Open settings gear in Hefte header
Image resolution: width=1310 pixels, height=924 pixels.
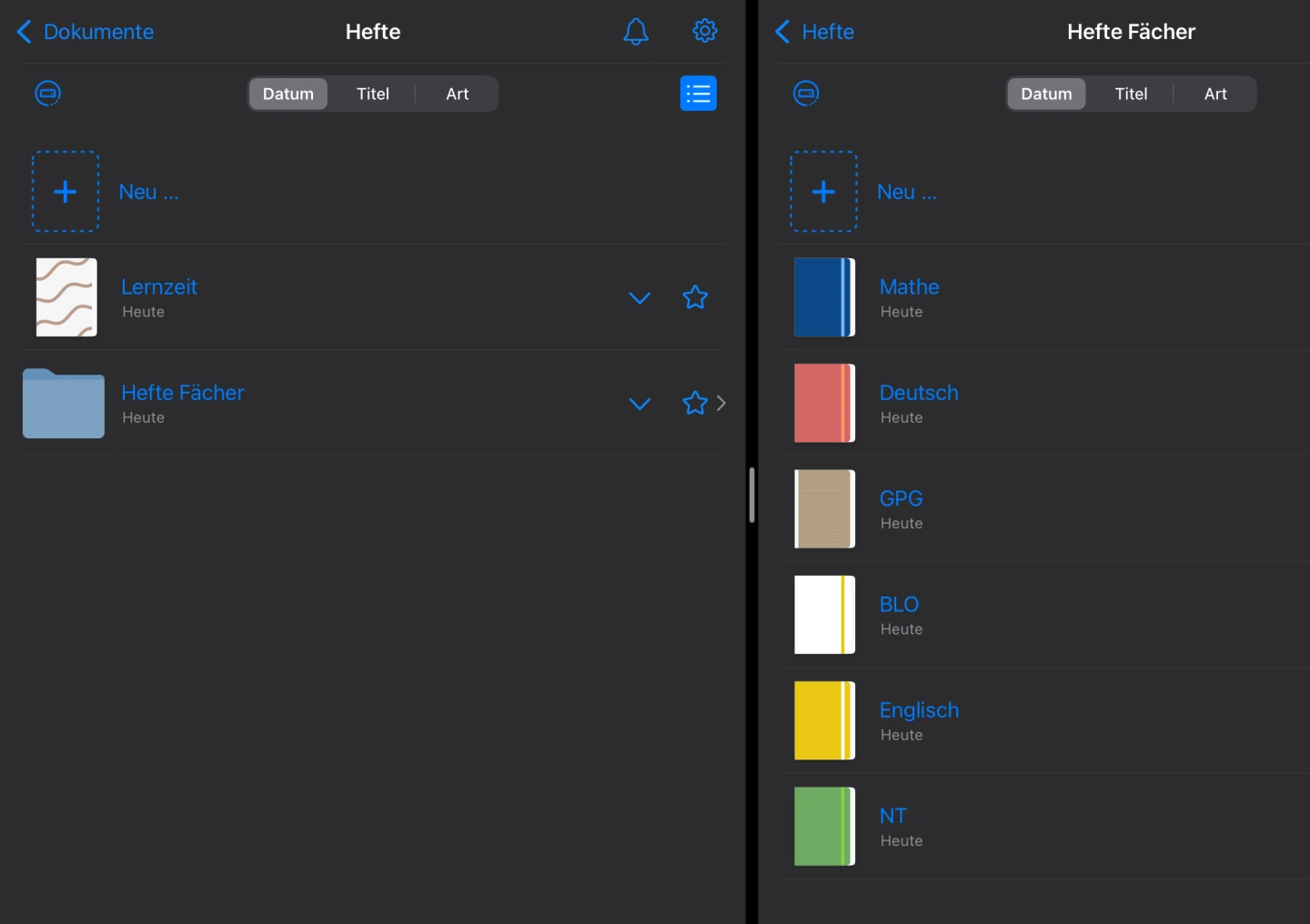(704, 31)
